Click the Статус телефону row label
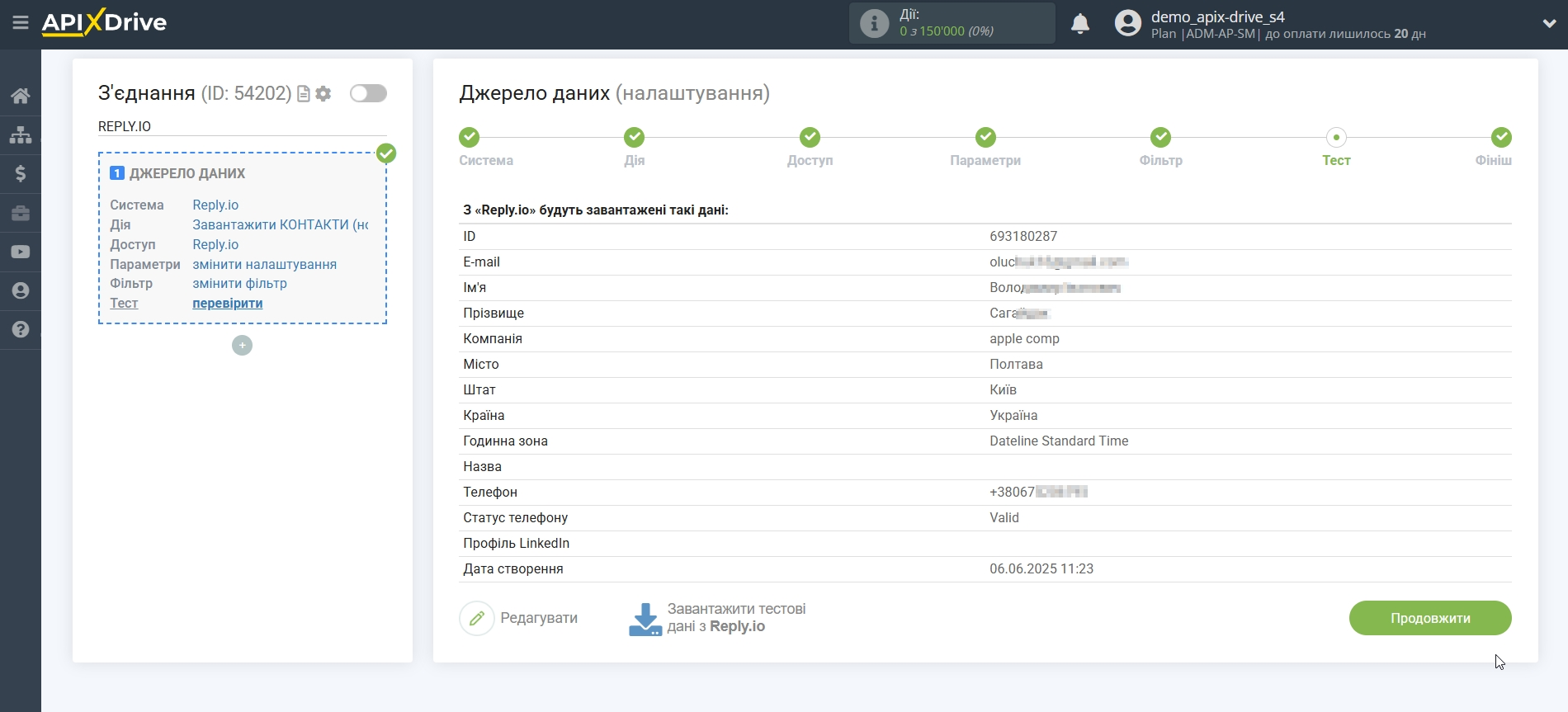 [515, 517]
